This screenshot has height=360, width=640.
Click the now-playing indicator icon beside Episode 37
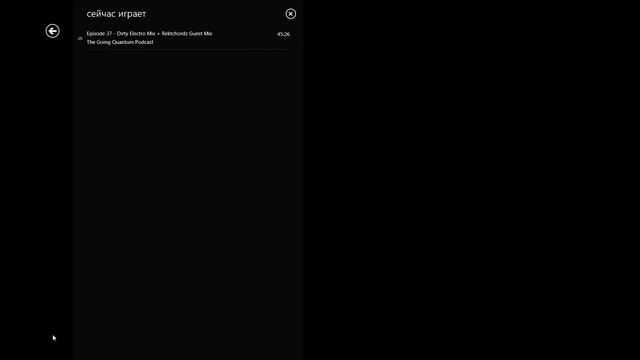click(x=80, y=38)
